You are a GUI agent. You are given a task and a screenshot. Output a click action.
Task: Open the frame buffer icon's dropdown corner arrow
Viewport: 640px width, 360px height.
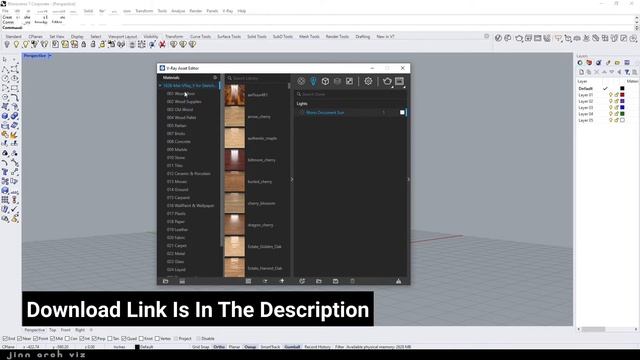(404, 87)
